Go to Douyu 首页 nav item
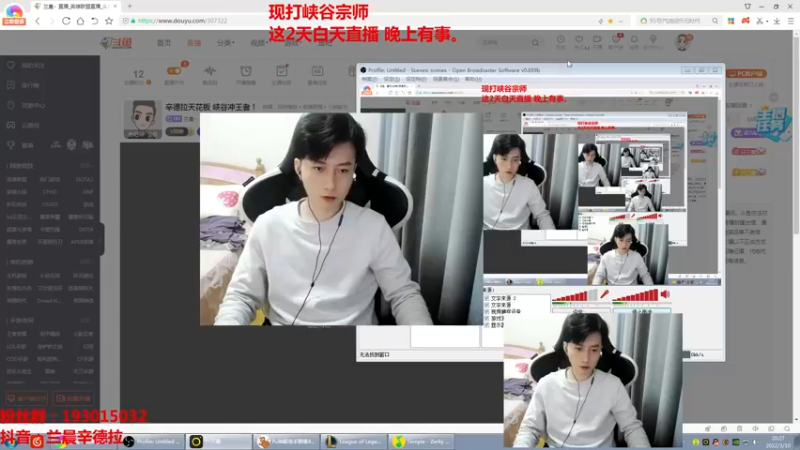 coord(164,43)
